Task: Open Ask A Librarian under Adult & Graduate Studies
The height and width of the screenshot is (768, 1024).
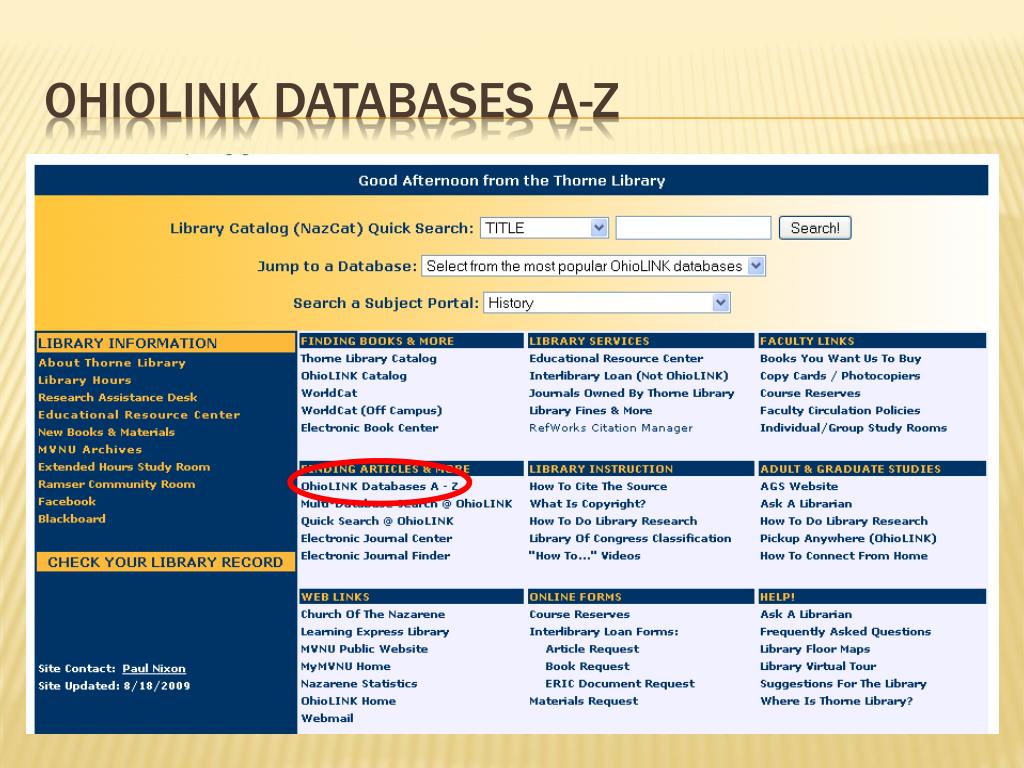Action: click(x=806, y=504)
